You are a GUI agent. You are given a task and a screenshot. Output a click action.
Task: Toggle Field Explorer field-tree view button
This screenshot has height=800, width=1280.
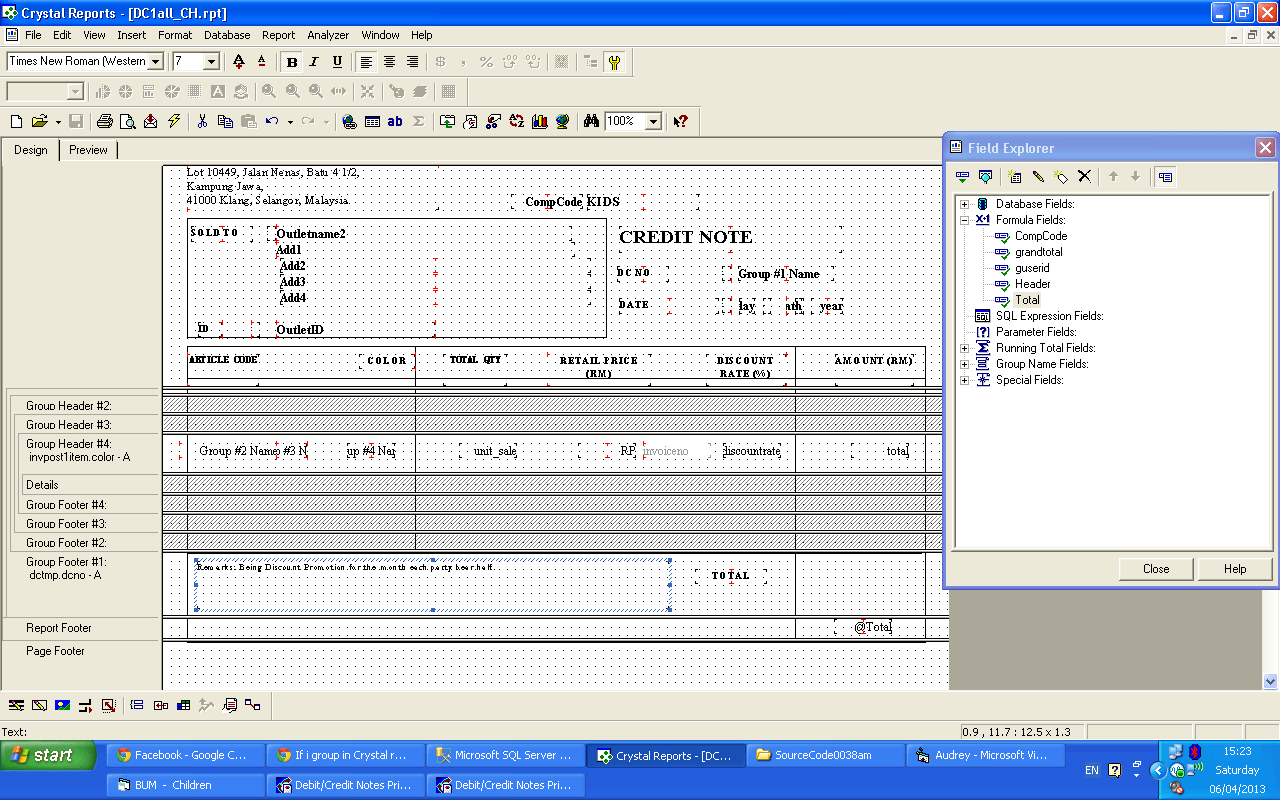[x=1165, y=177]
